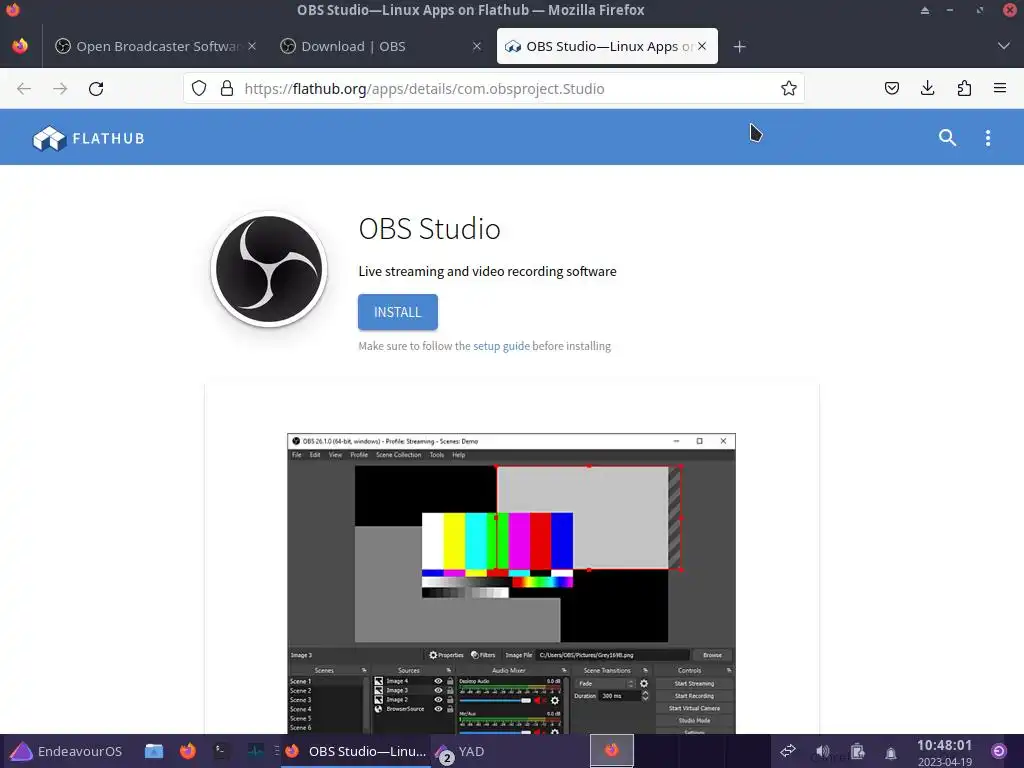
Task: Go back one page
Action: [x=24, y=89]
